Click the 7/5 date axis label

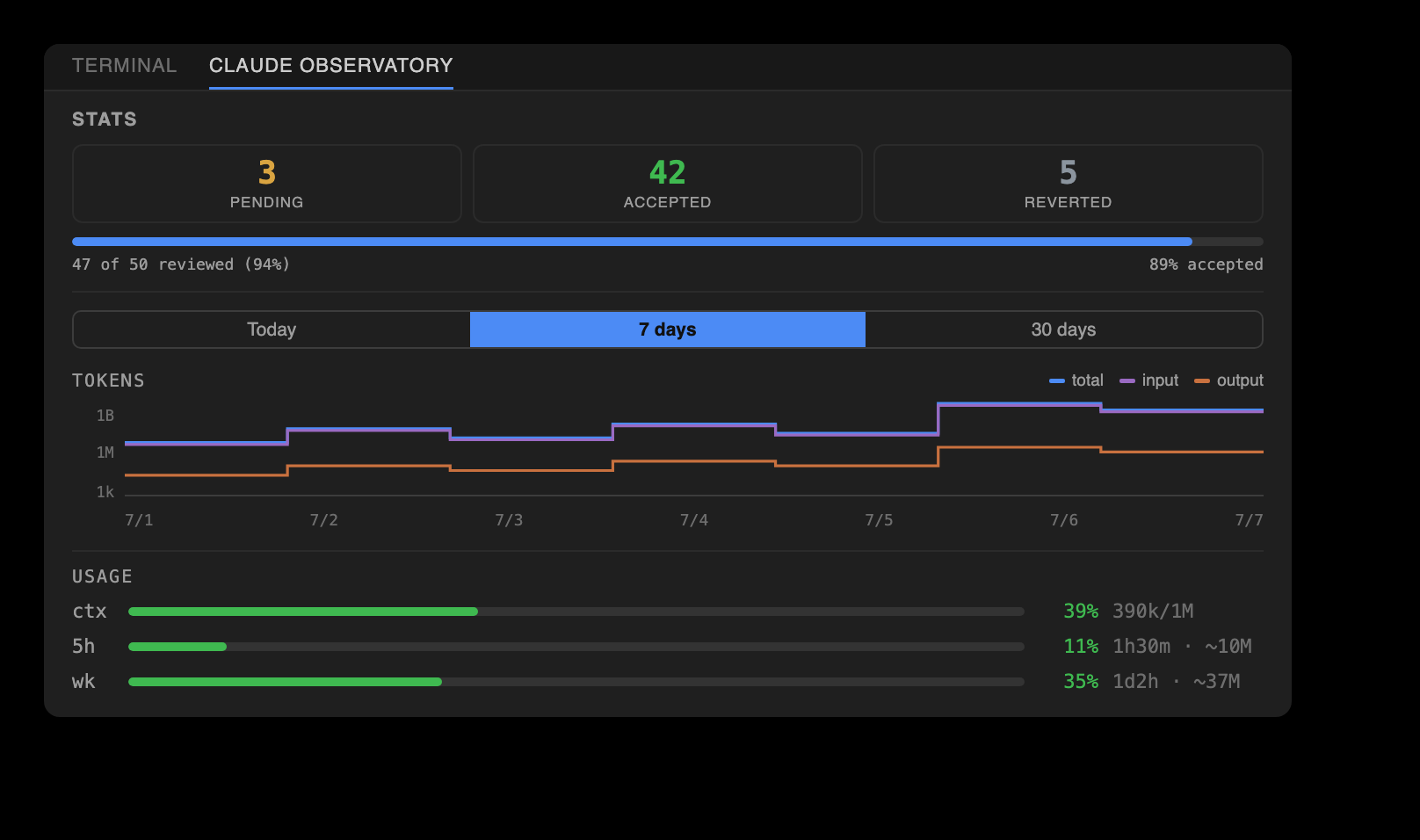[x=879, y=520]
